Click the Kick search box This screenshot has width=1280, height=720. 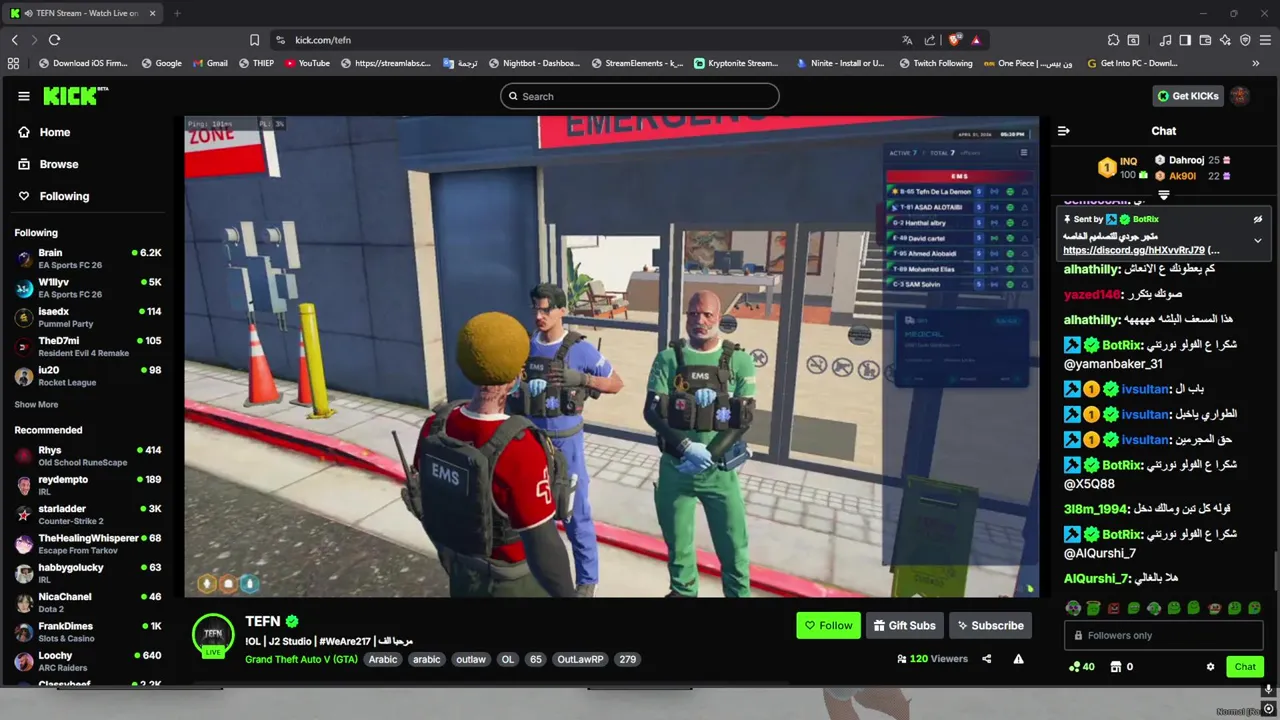[640, 96]
